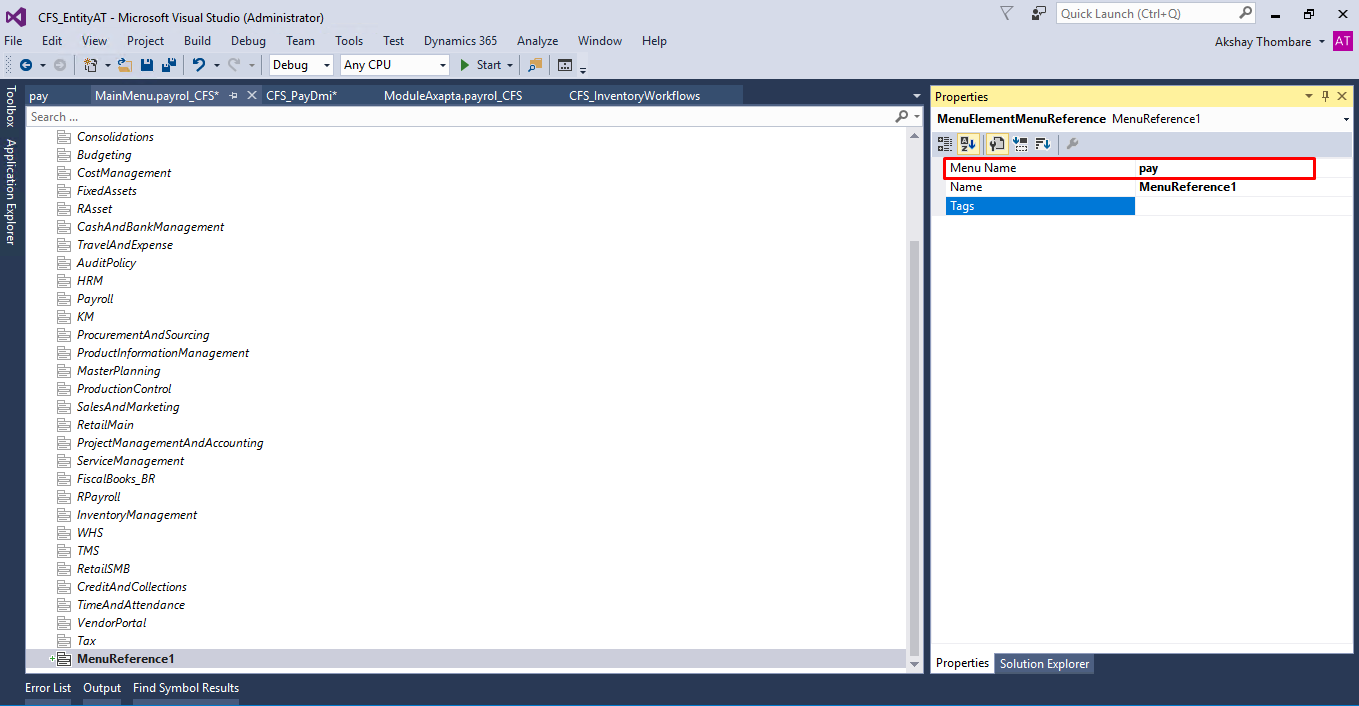Click the Open File folder icon
Viewport: 1359px width, 706px height.
tap(125, 65)
